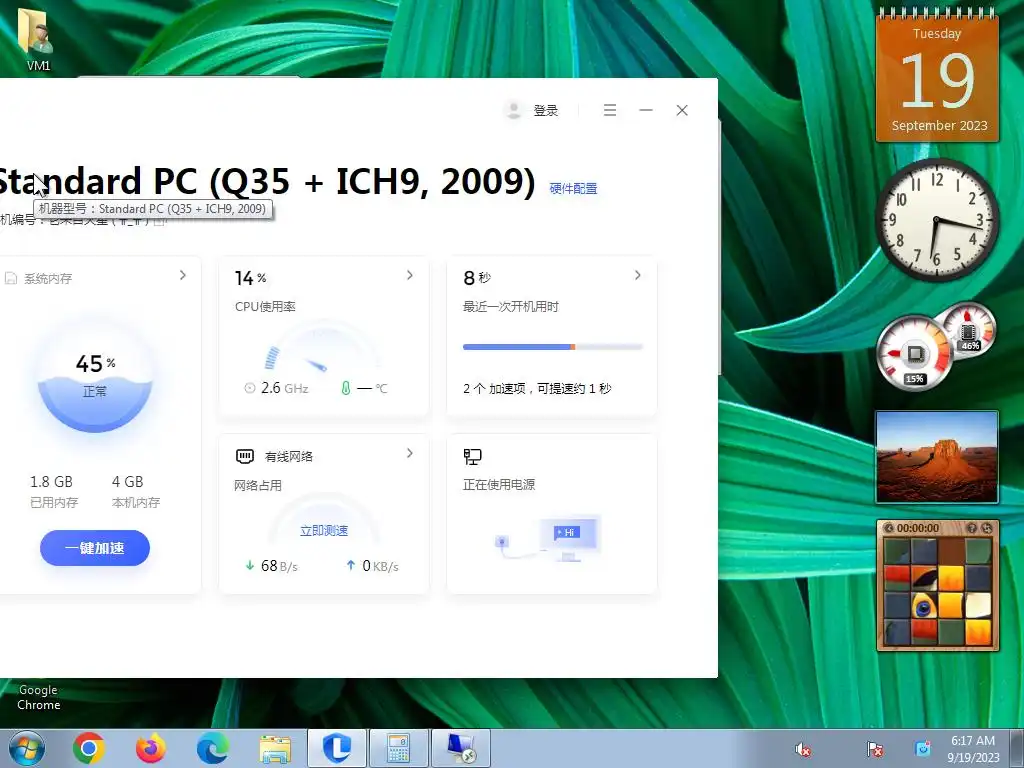Minimize the PC manager window
Screen dimensions: 1024x768
646,110
